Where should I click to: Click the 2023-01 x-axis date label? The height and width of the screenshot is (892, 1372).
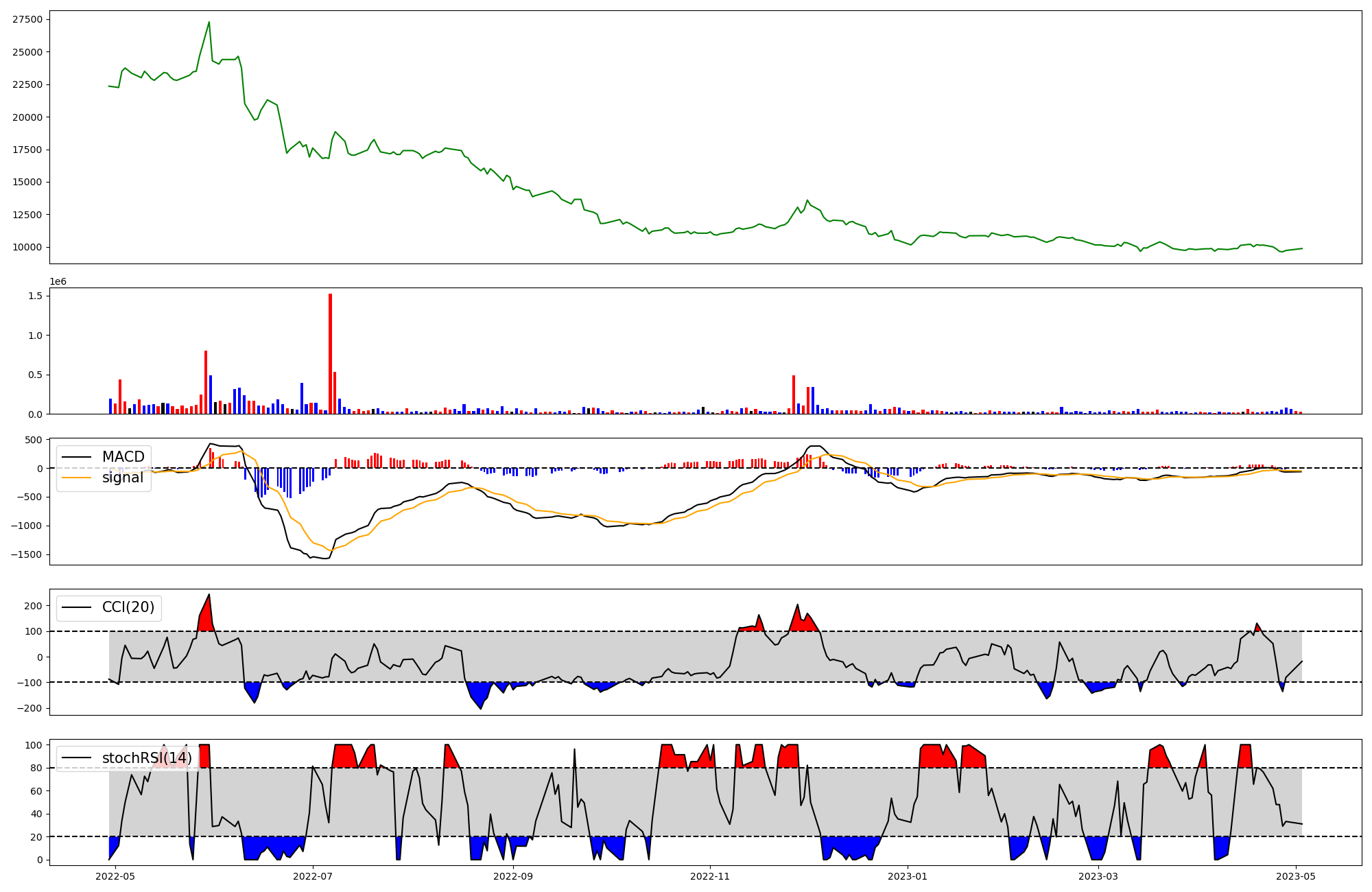(908, 876)
